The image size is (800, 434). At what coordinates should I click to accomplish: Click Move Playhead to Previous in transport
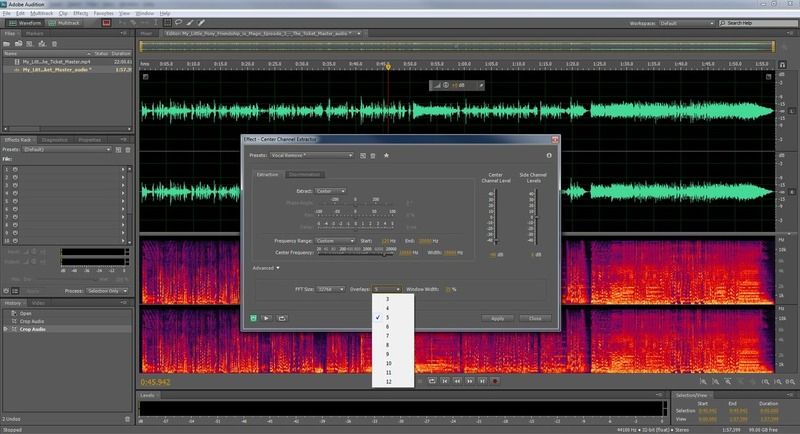tap(445, 381)
